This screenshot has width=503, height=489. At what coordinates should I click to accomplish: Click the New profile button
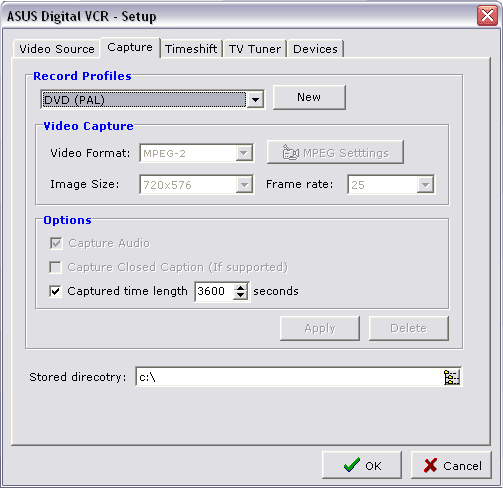pyautogui.click(x=309, y=97)
